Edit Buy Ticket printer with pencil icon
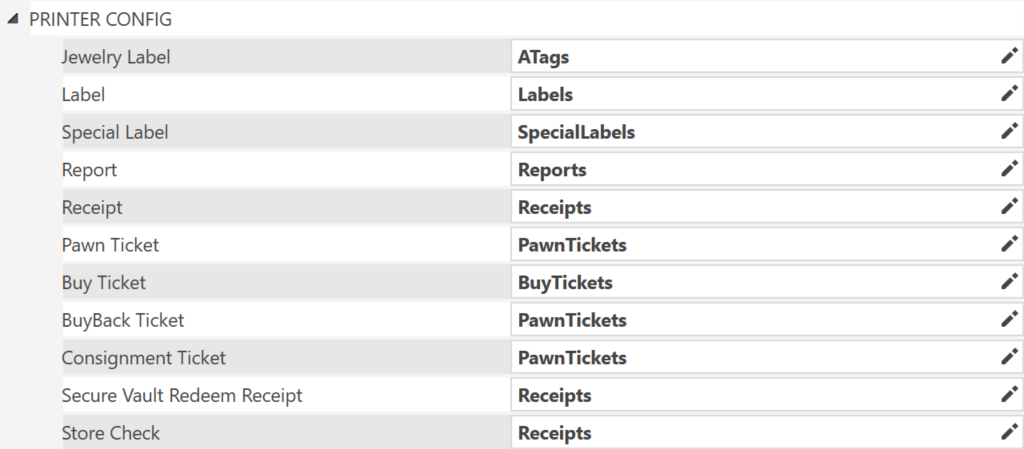This screenshot has height=449, width=1024. 1009,282
